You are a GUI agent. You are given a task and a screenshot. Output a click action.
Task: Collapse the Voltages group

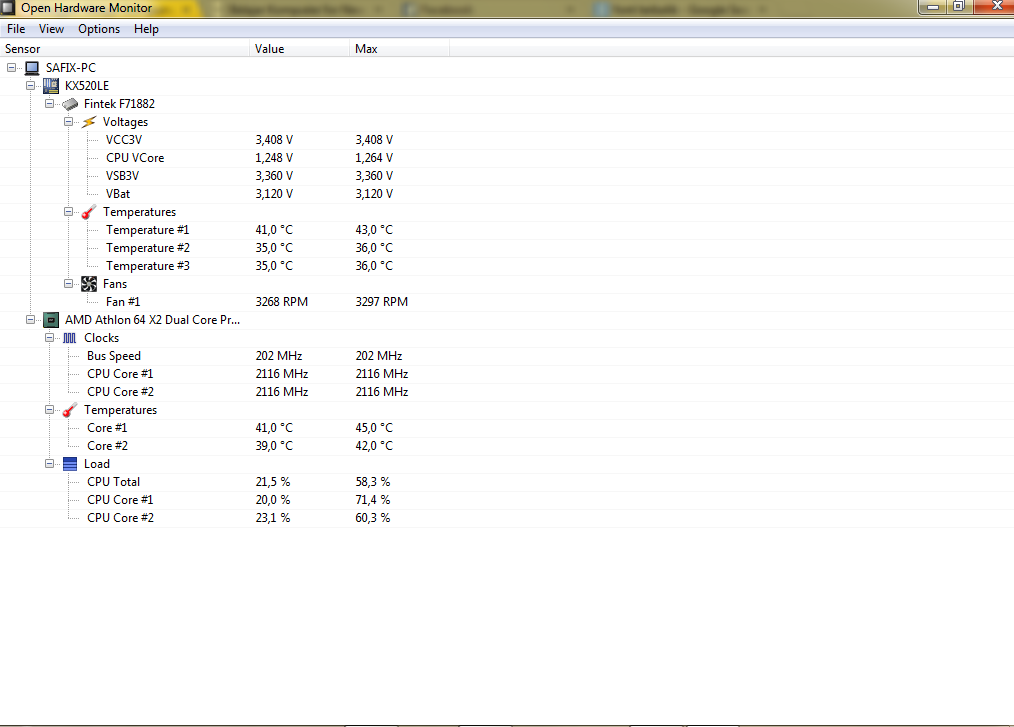(x=68, y=122)
